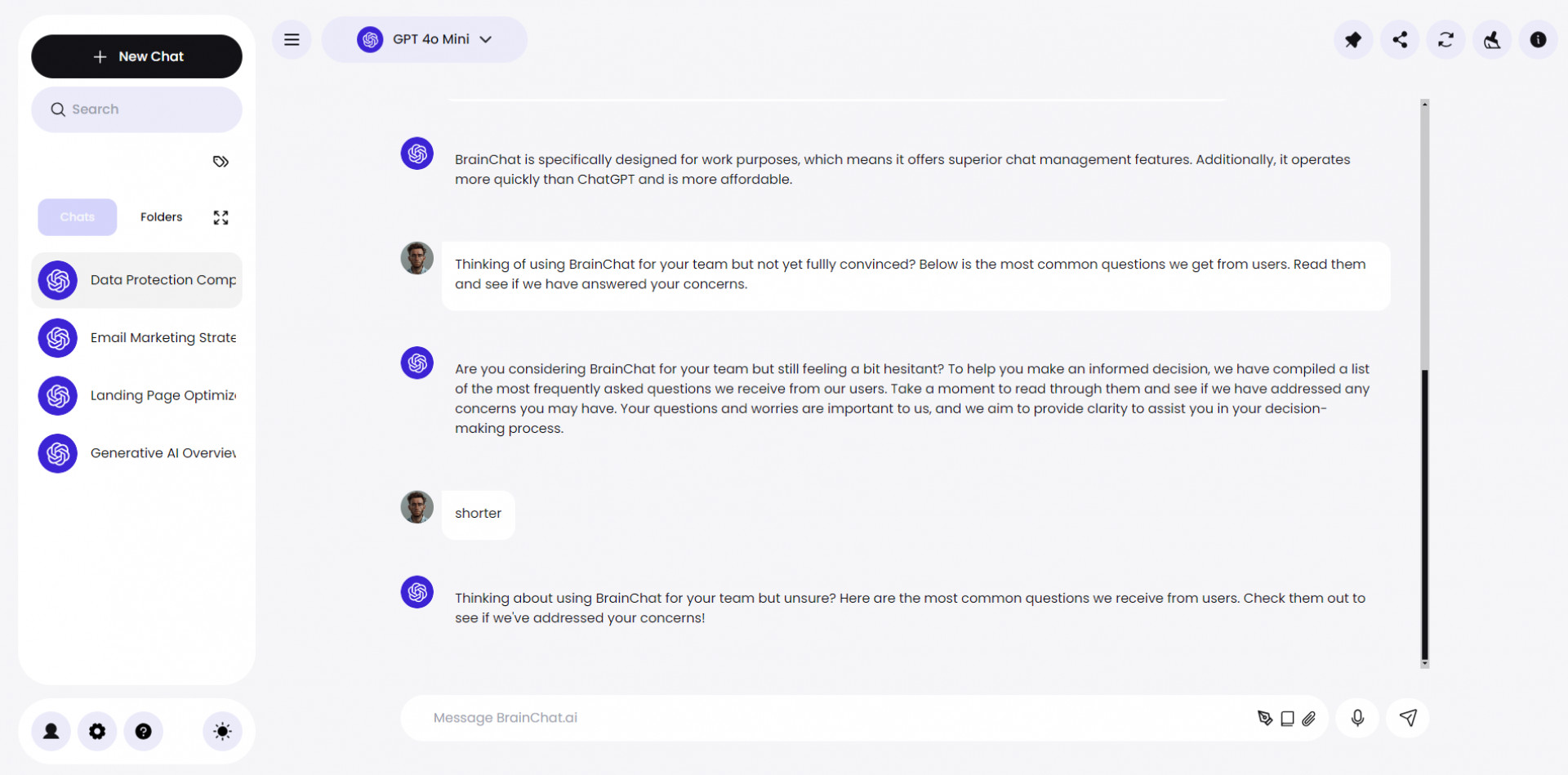The height and width of the screenshot is (775, 1568).
Task: Toggle light/dark mode sun icon
Action: point(222,731)
